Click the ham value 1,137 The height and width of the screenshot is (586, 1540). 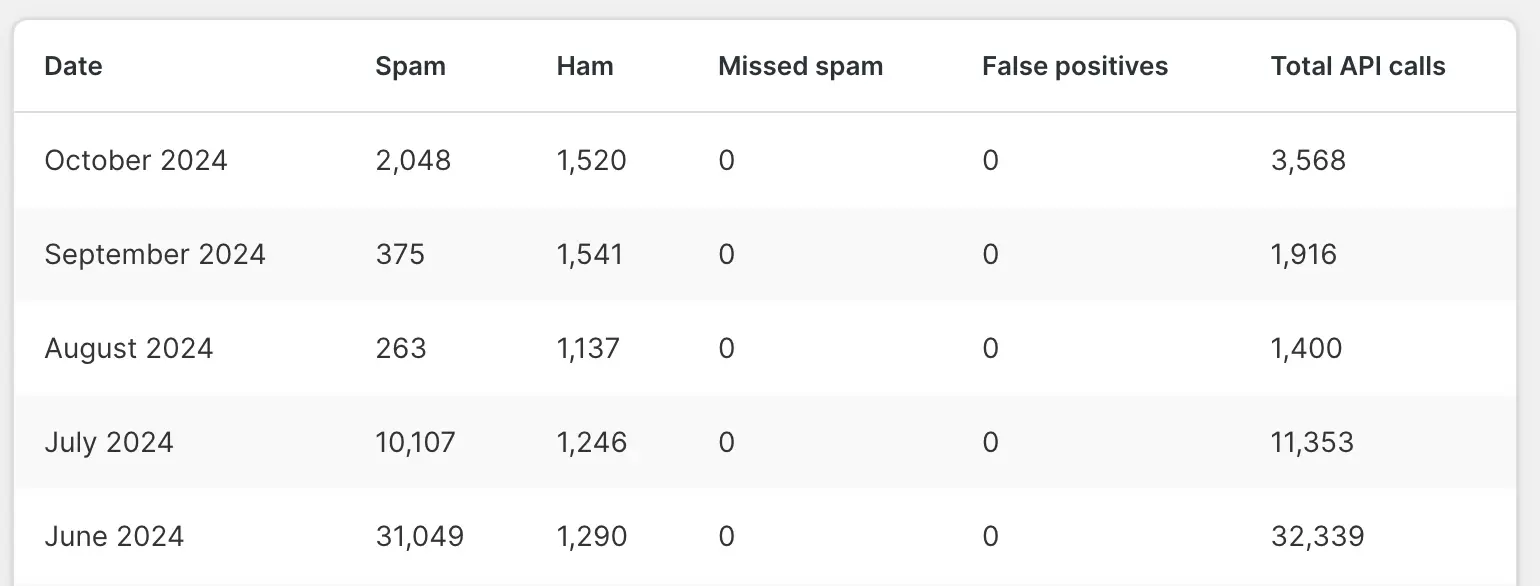tap(588, 348)
